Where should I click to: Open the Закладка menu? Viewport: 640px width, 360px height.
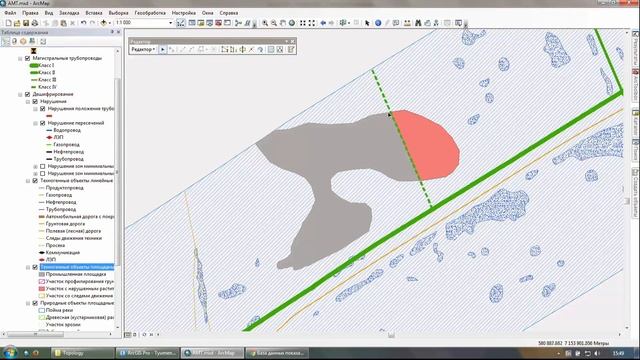[69, 13]
